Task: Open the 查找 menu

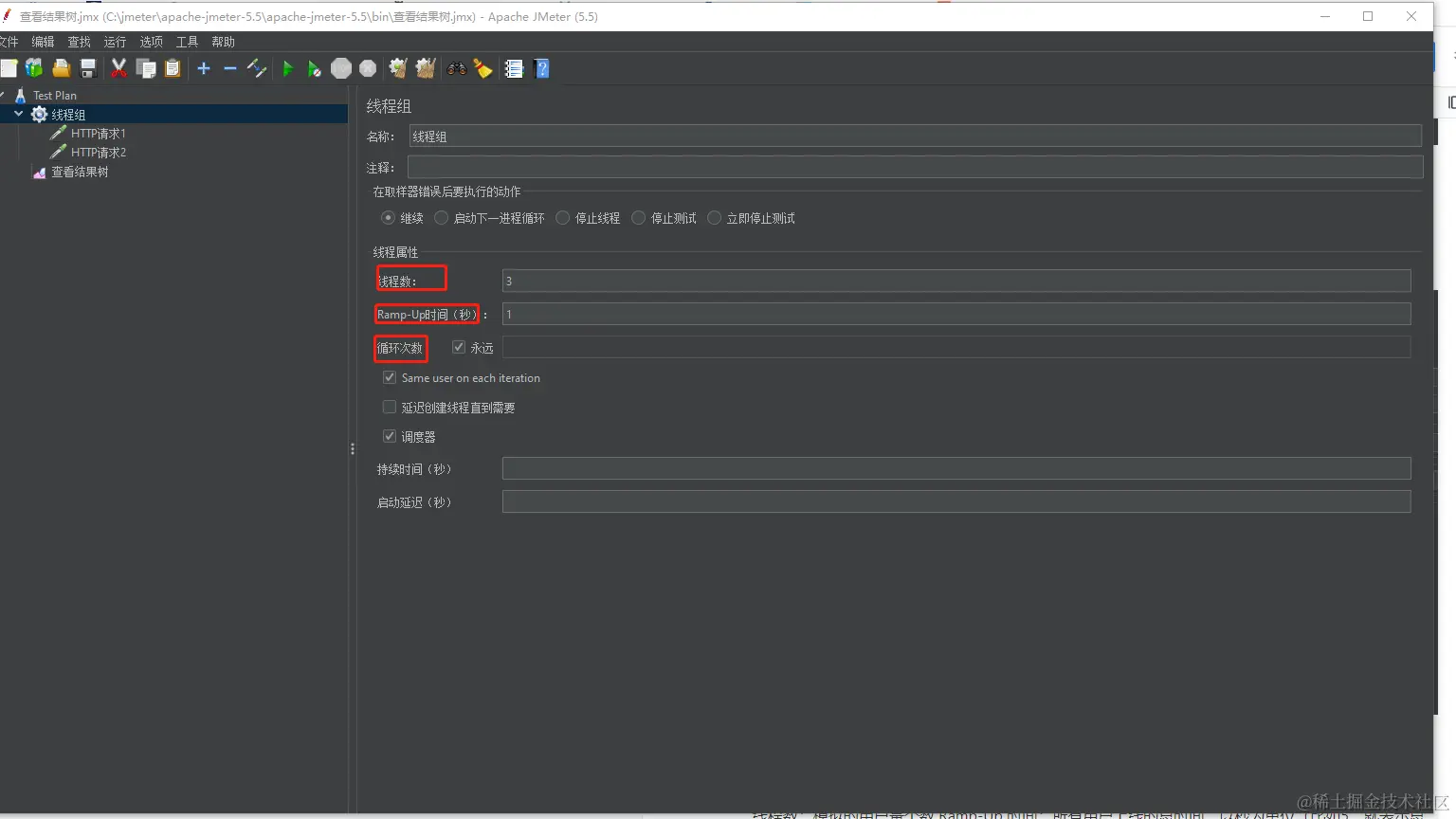Action: (79, 42)
